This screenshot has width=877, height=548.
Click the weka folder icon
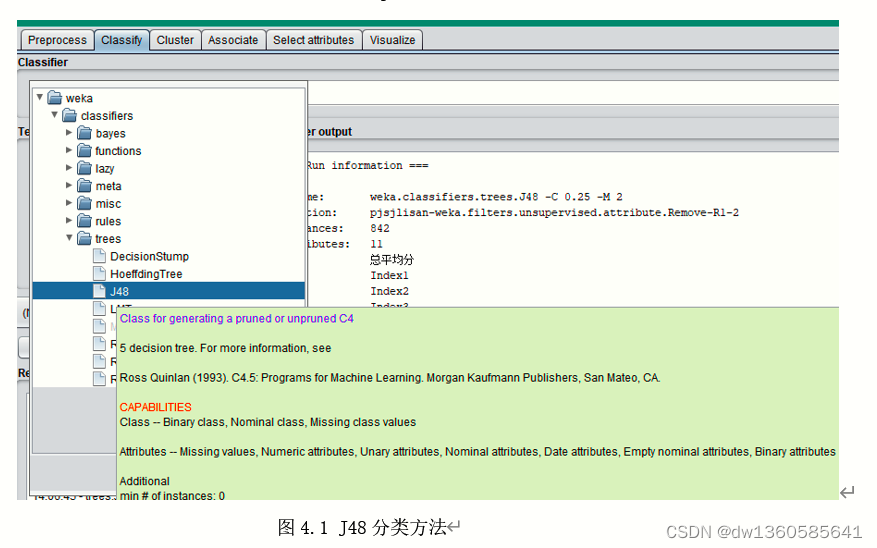(55, 98)
